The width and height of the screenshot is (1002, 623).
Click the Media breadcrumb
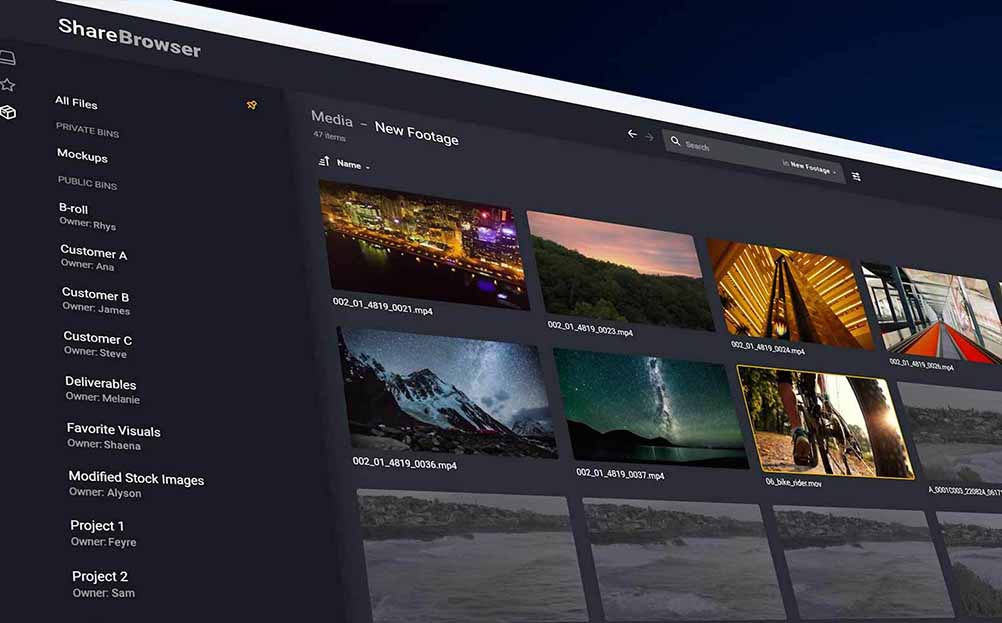pyautogui.click(x=332, y=119)
